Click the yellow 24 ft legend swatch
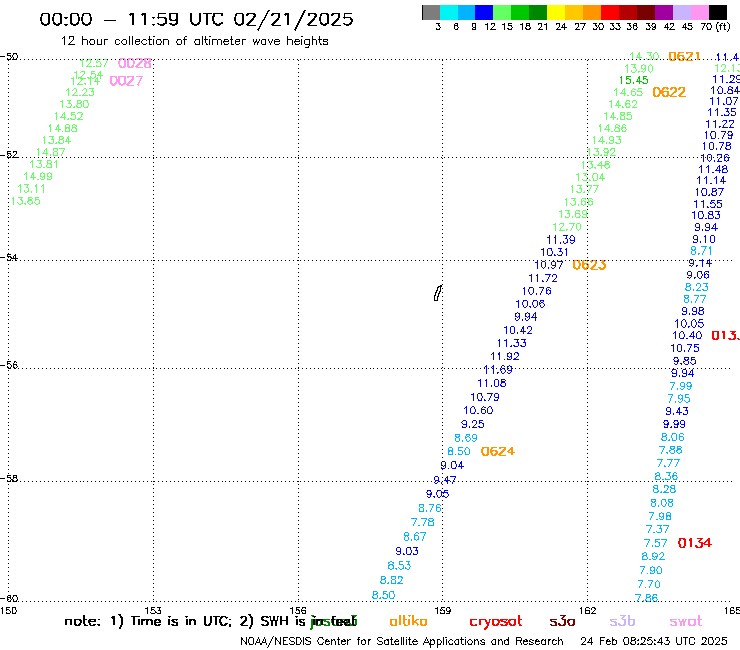 (556, 13)
